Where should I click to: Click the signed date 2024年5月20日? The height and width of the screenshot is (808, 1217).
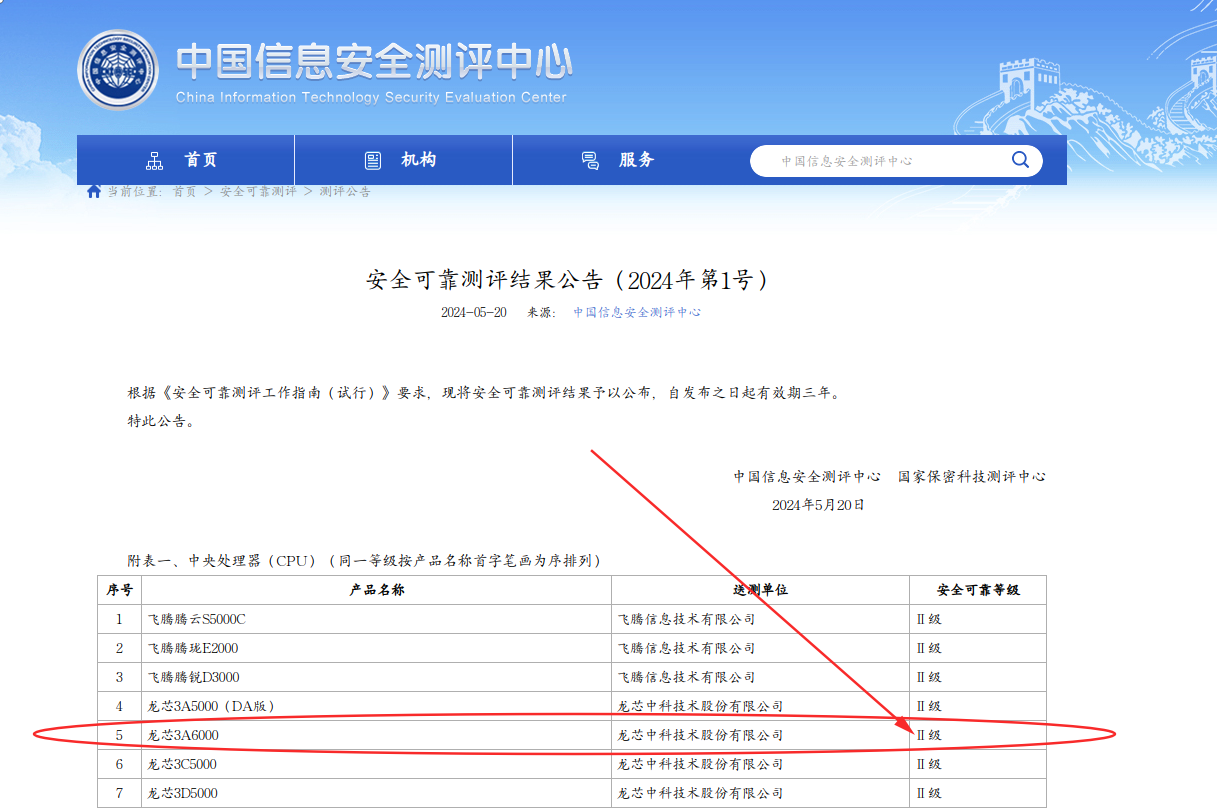(818, 505)
